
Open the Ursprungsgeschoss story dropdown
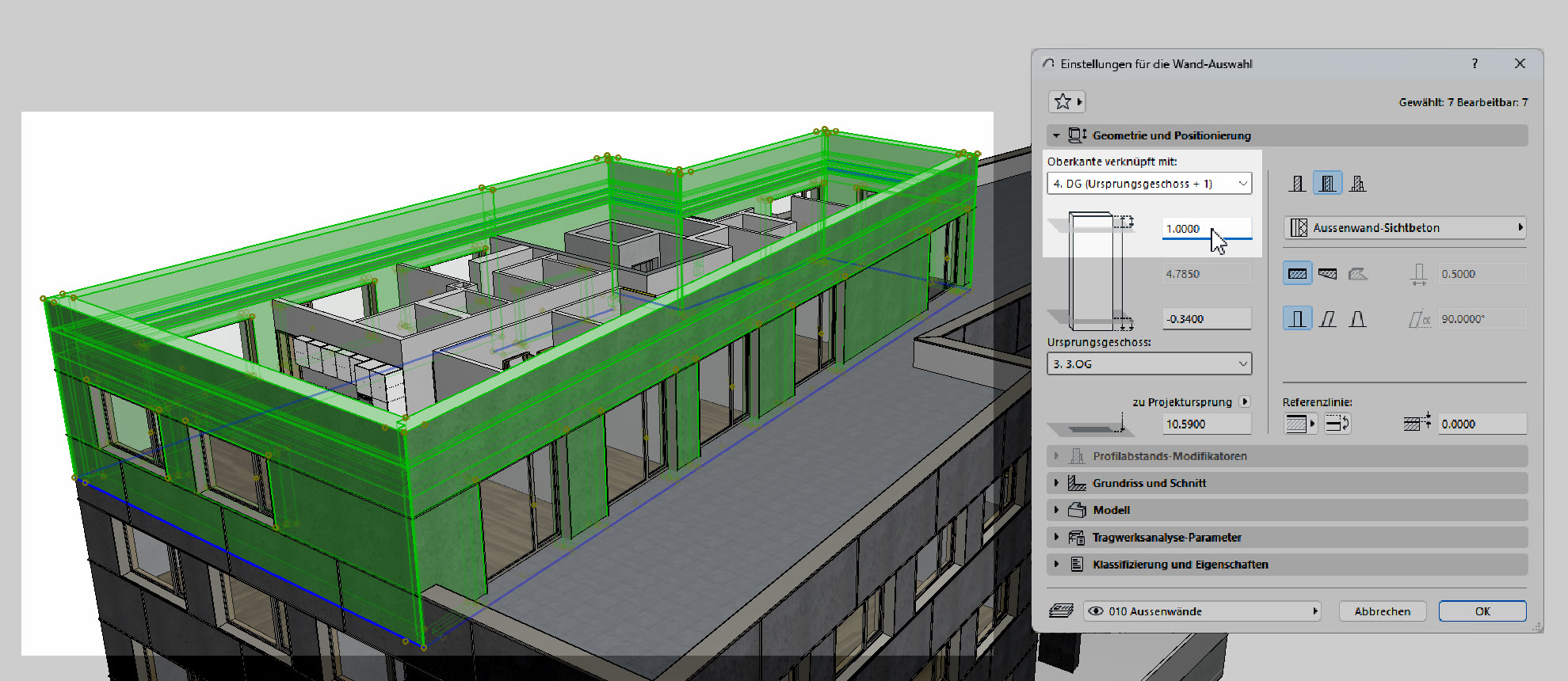[1149, 364]
